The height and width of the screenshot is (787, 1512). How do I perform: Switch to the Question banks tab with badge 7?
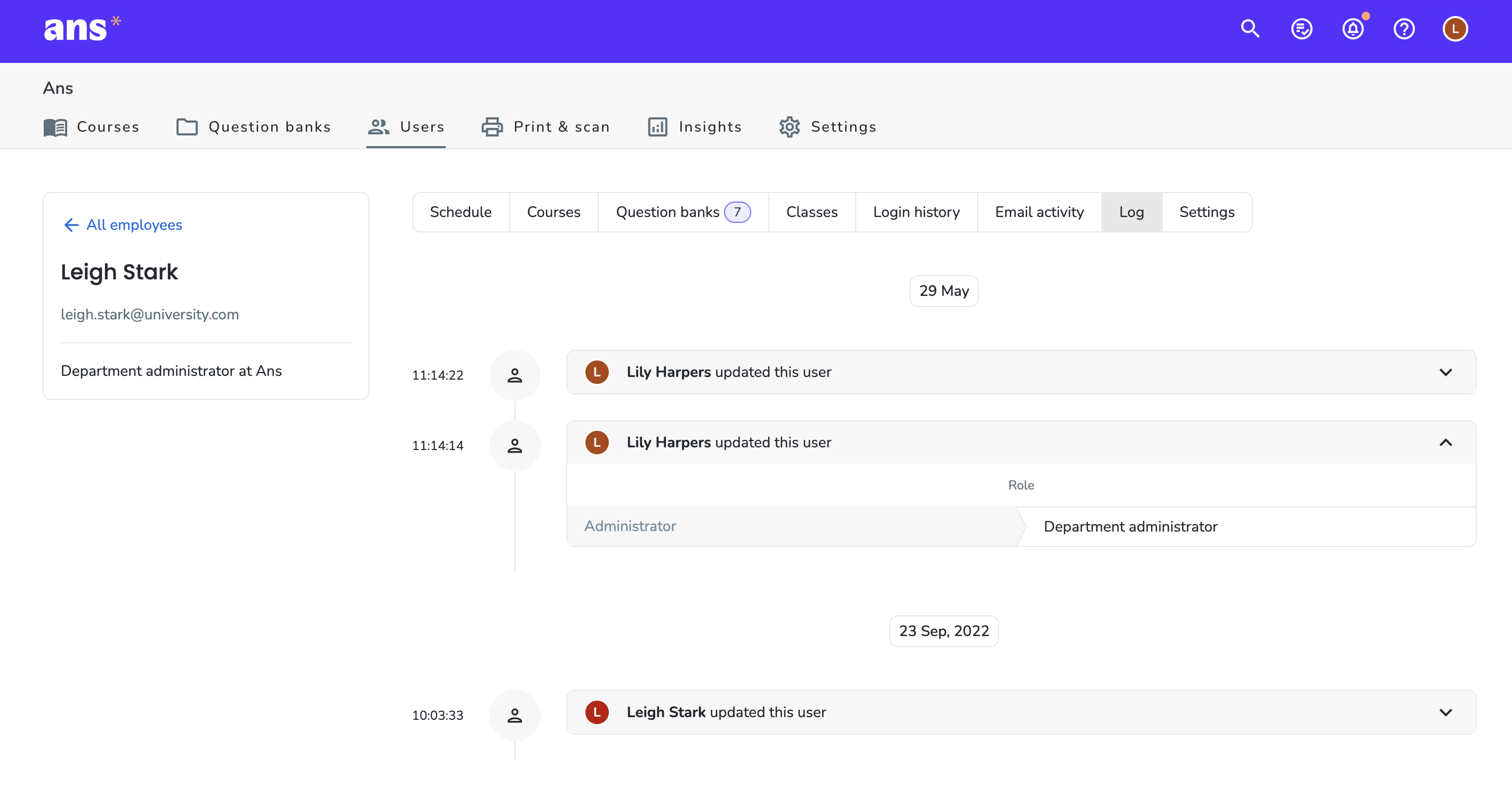(683, 212)
